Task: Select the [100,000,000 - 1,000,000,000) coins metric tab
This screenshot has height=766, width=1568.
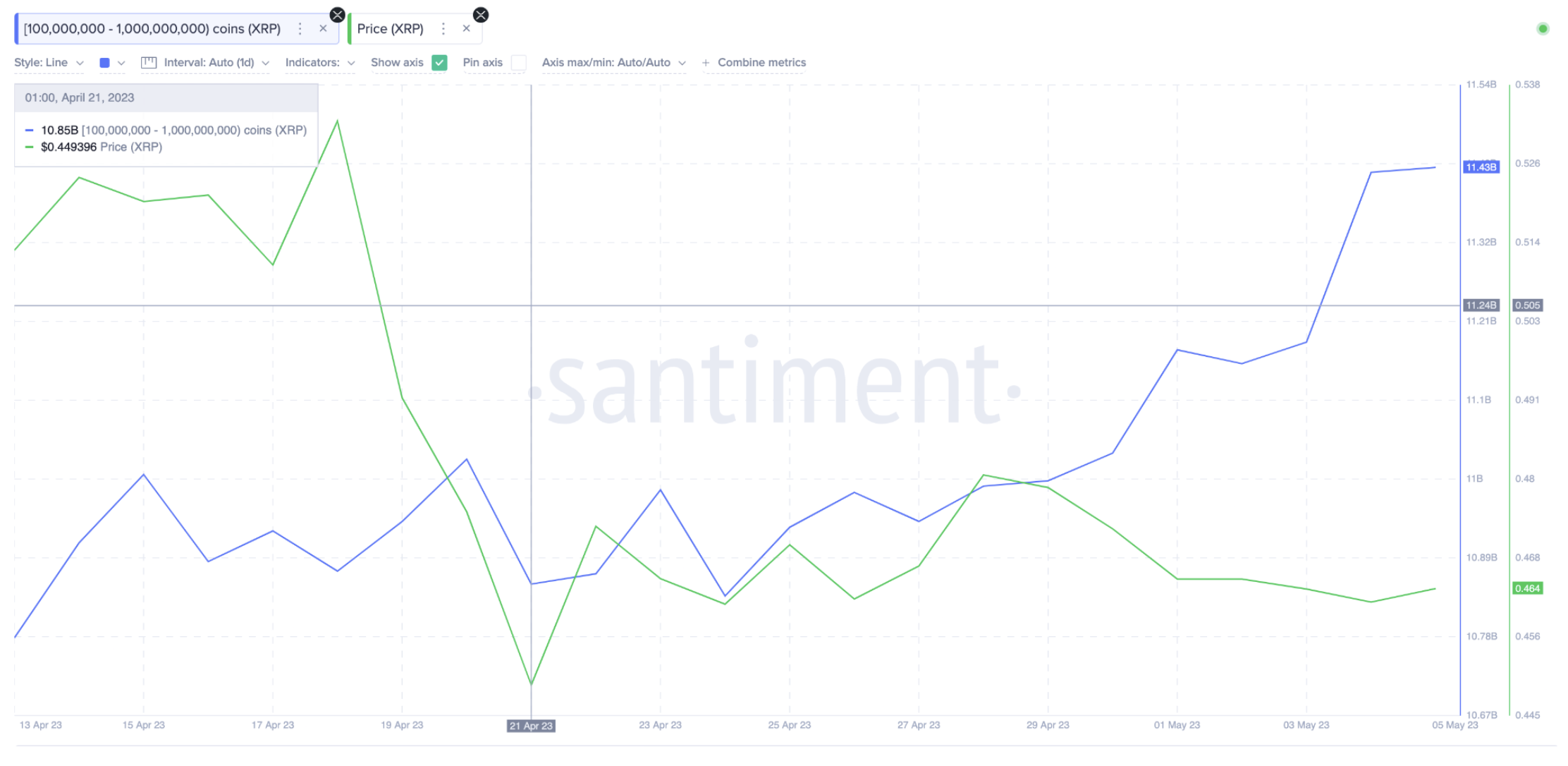Action: pyautogui.click(x=152, y=29)
